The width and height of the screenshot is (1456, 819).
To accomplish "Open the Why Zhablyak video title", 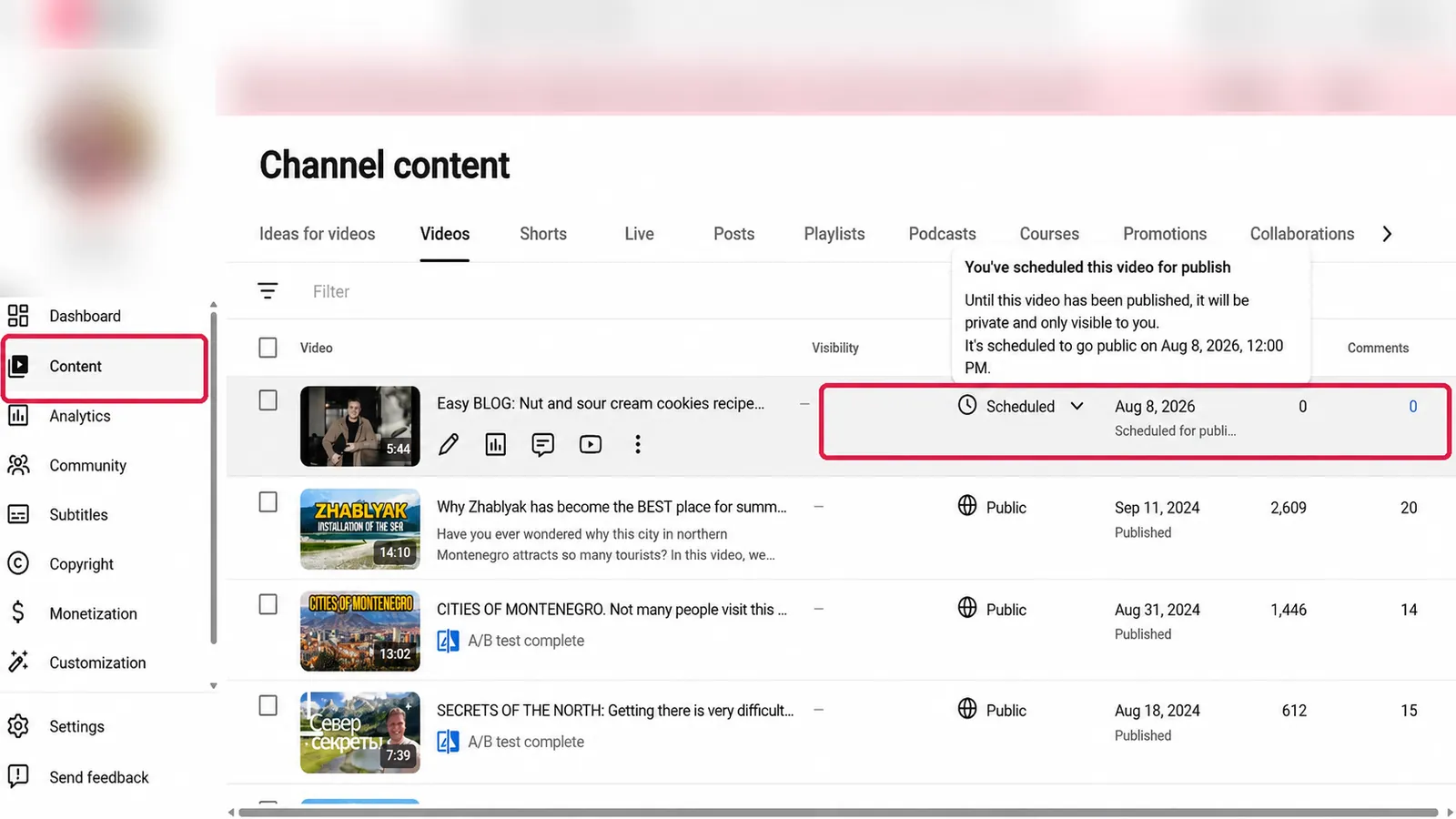I will click(612, 507).
